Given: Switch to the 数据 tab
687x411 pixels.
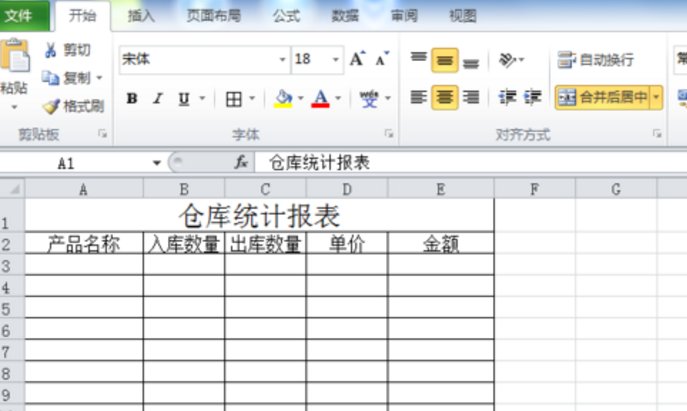Looking at the screenshot, I should pyautogui.click(x=345, y=16).
